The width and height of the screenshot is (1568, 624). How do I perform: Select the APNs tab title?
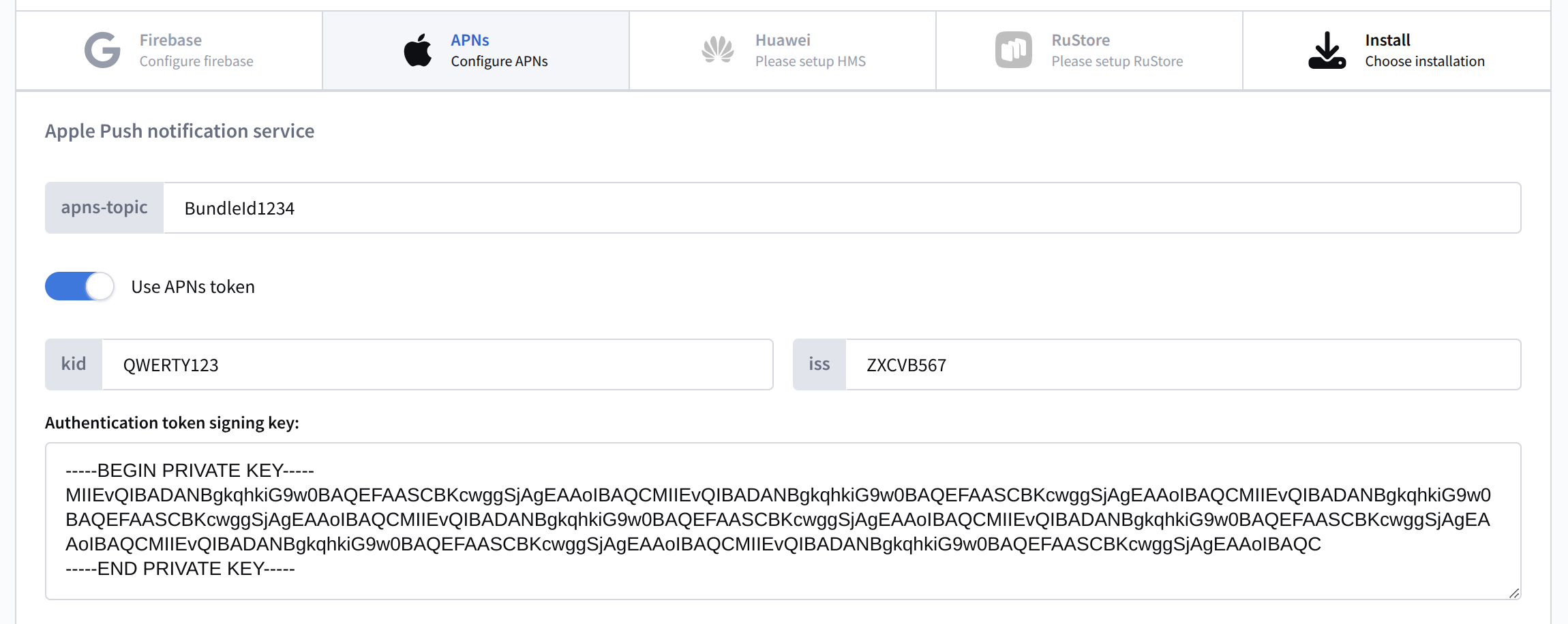pyautogui.click(x=470, y=40)
